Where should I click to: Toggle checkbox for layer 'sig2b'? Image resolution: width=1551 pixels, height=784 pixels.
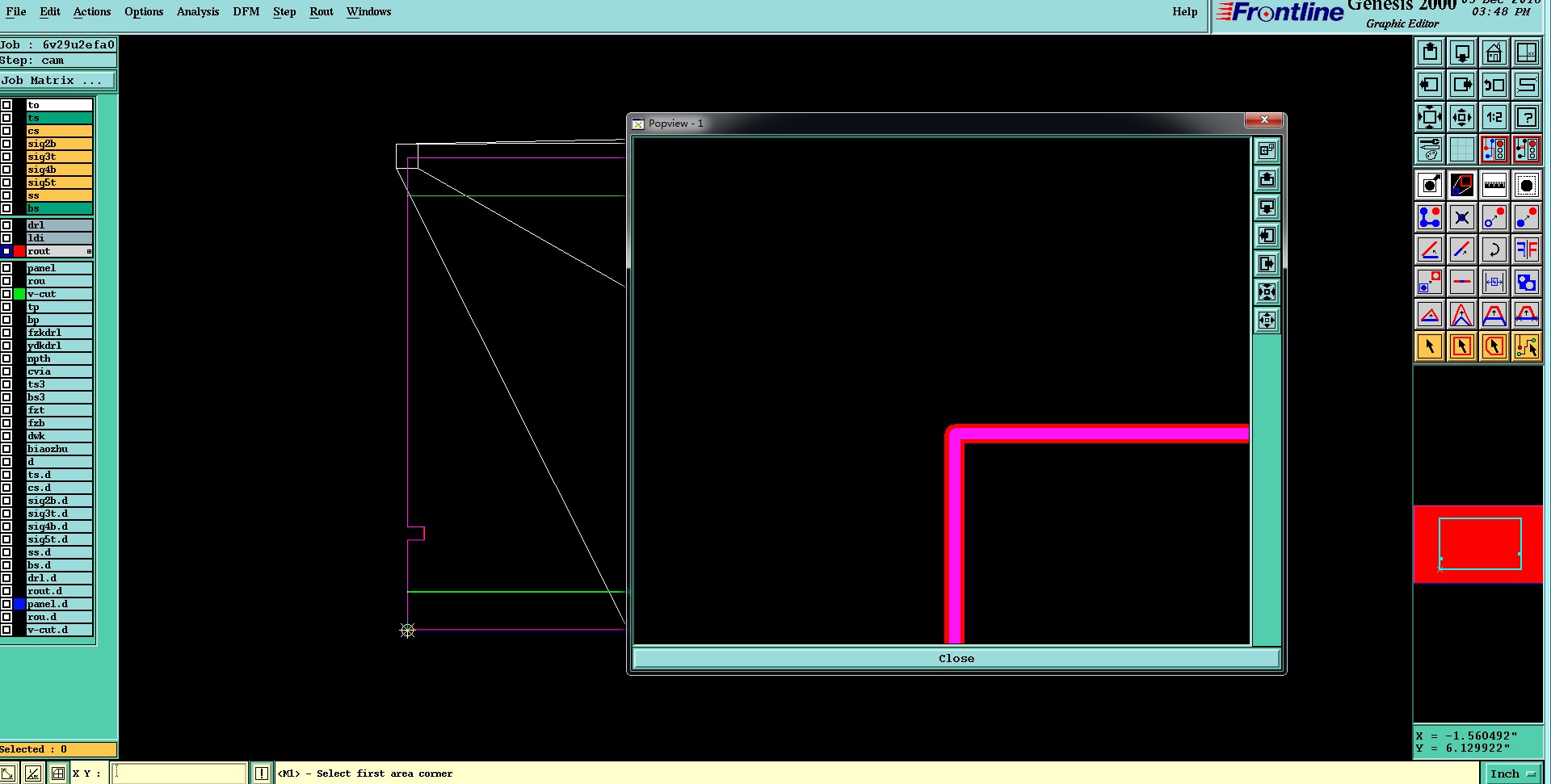[x=6, y=144]
